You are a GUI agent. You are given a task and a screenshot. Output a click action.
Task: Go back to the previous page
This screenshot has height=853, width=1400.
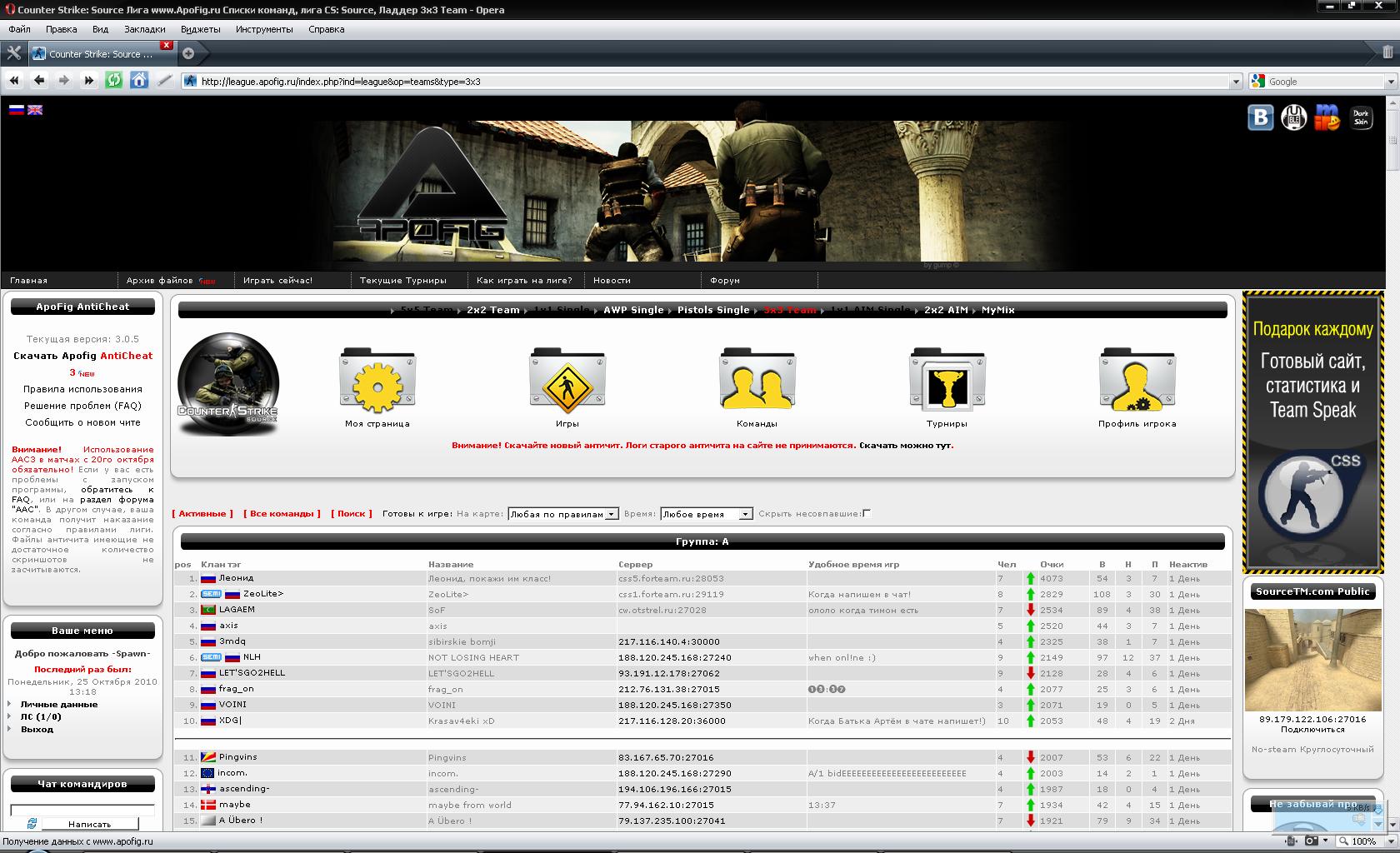coord(39,80)
